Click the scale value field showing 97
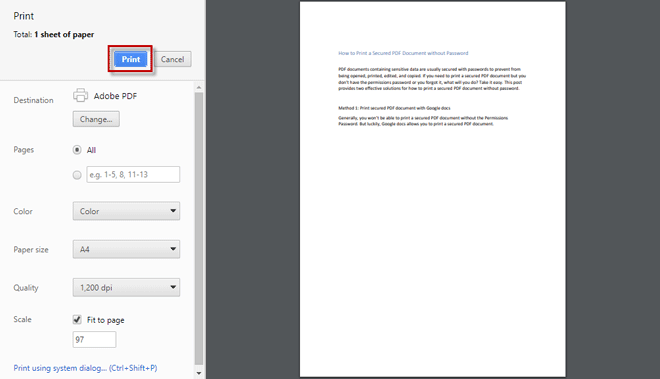Viewport: 660px width, 379px height. tap(94, 339)
